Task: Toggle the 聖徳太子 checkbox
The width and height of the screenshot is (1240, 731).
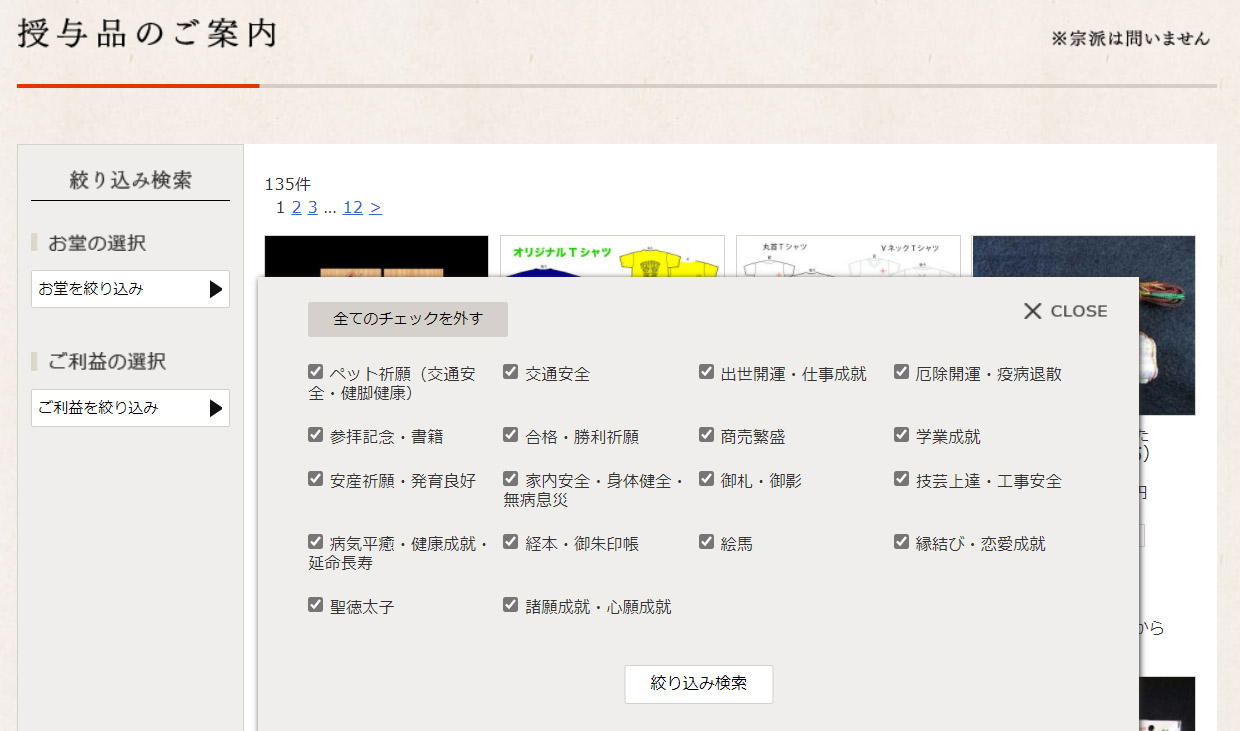Action: click(x=316, y=605)
